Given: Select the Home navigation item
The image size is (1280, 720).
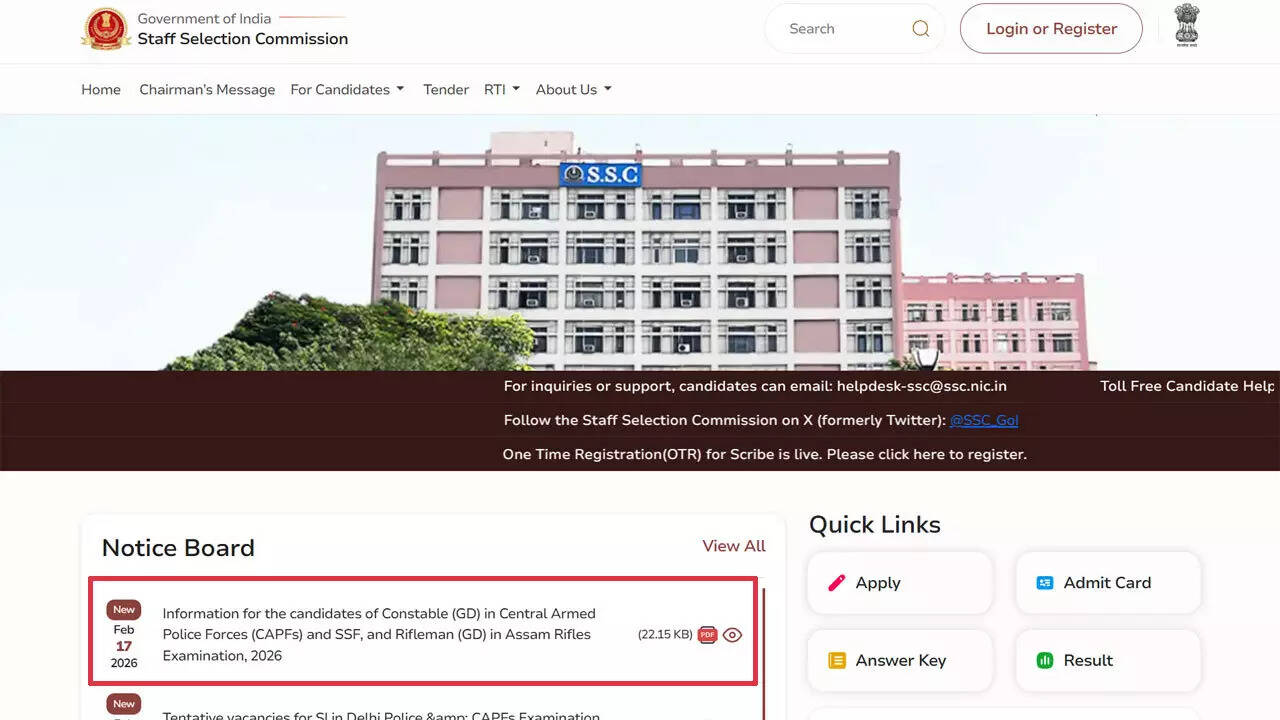Looking at the screenshot, I should pos(100,89).
